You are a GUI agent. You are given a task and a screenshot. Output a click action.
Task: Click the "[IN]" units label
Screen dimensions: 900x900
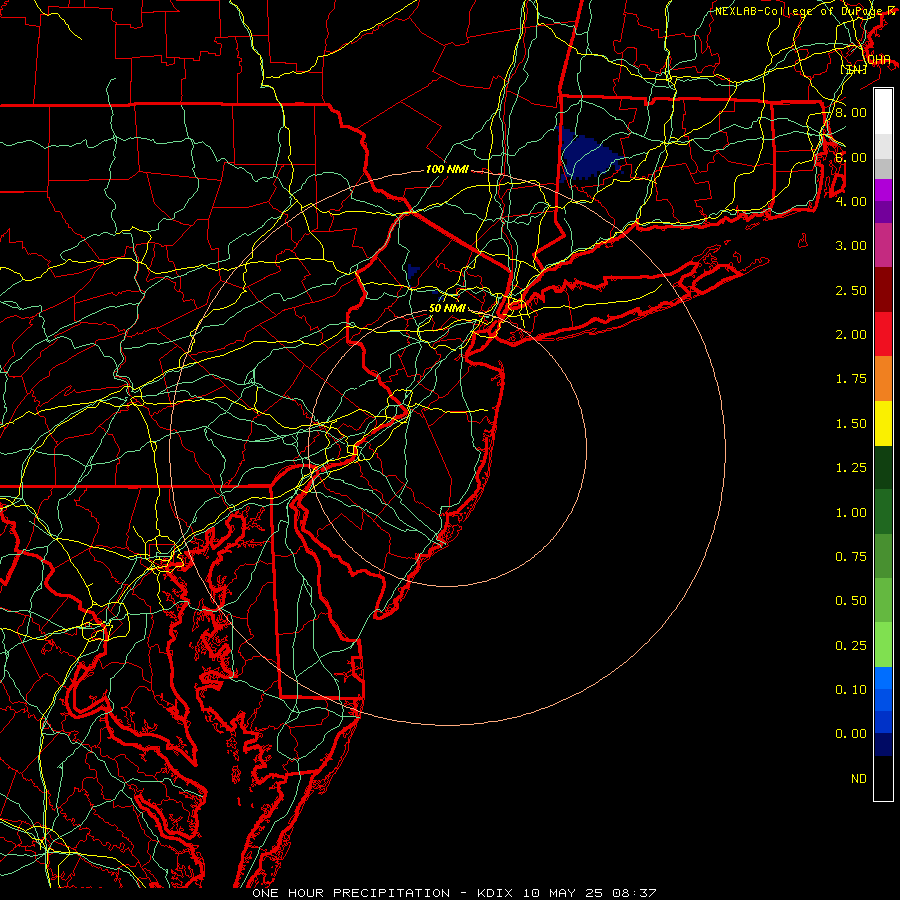(854, 69)
